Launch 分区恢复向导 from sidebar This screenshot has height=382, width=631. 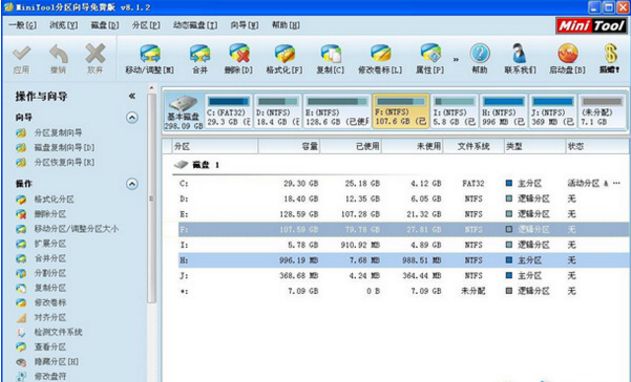click(x=64, y=162)
